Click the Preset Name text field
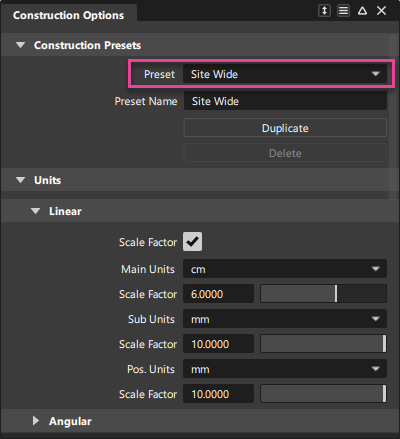400x439 pixels. tap(285, 101)
